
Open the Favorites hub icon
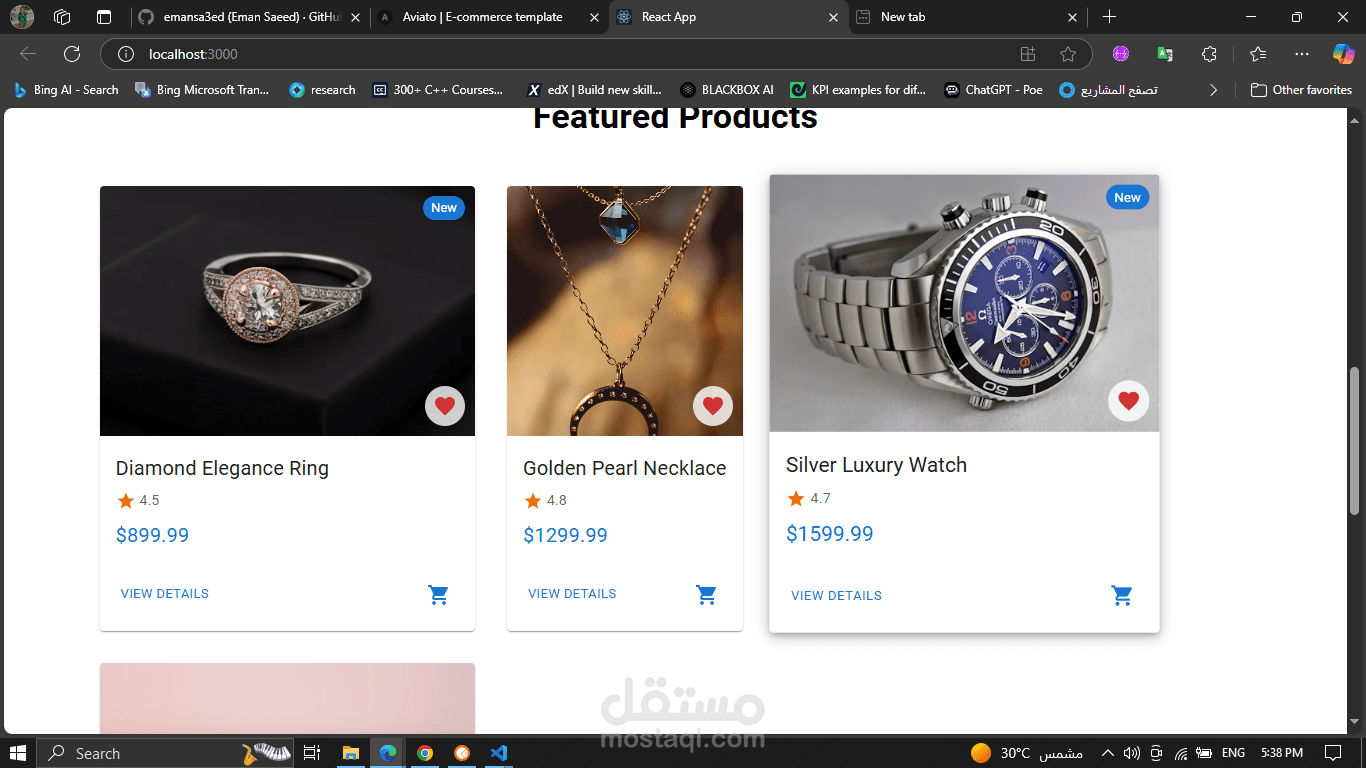[x=1258, y=54]
